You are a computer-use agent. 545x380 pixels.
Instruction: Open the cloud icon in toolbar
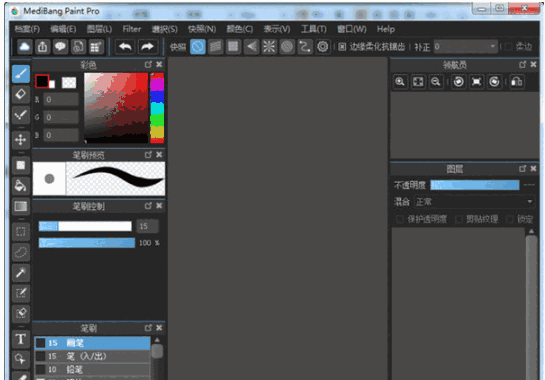click(x=24, y=47)
